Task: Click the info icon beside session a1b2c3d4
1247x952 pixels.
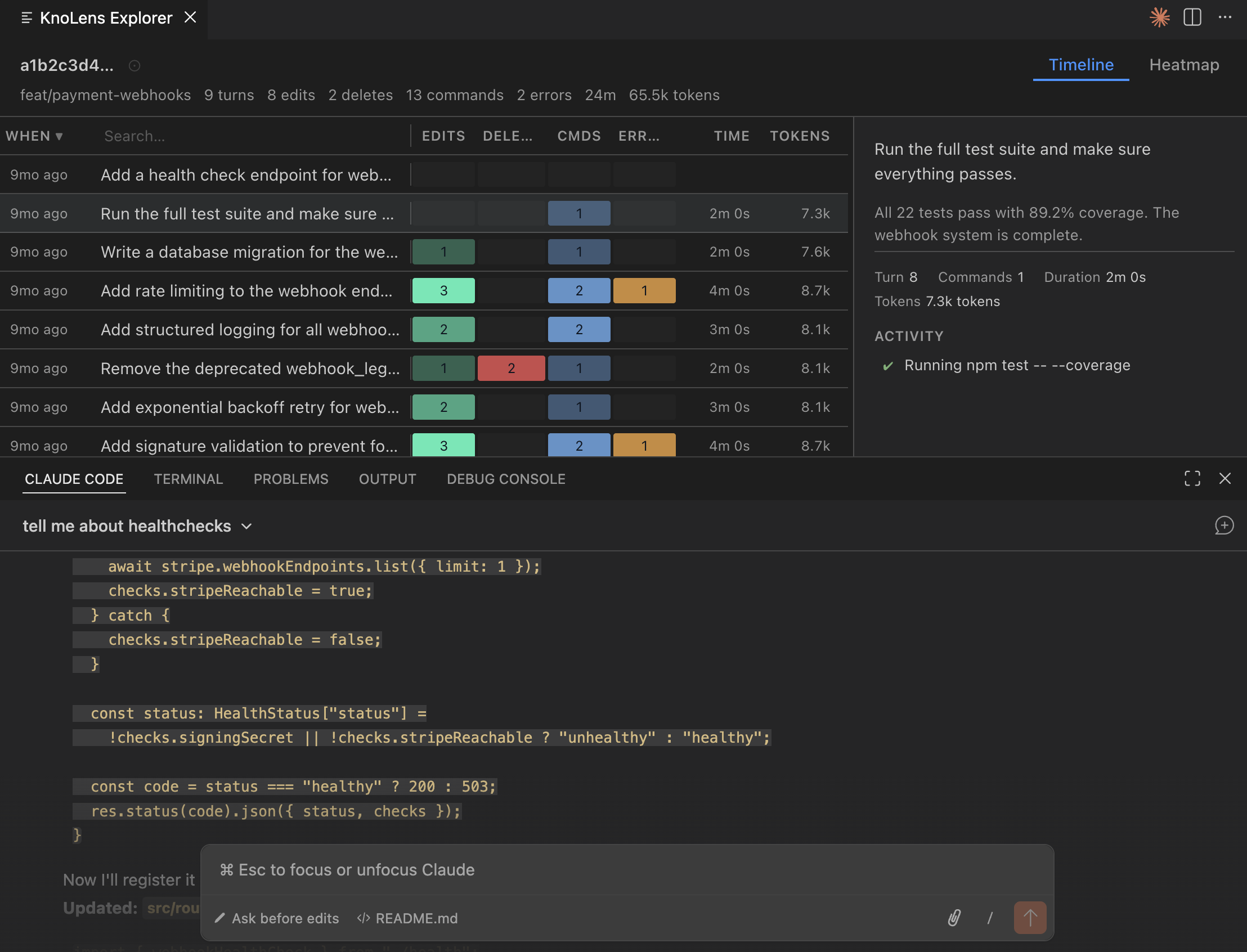Action: click(134, 66)
